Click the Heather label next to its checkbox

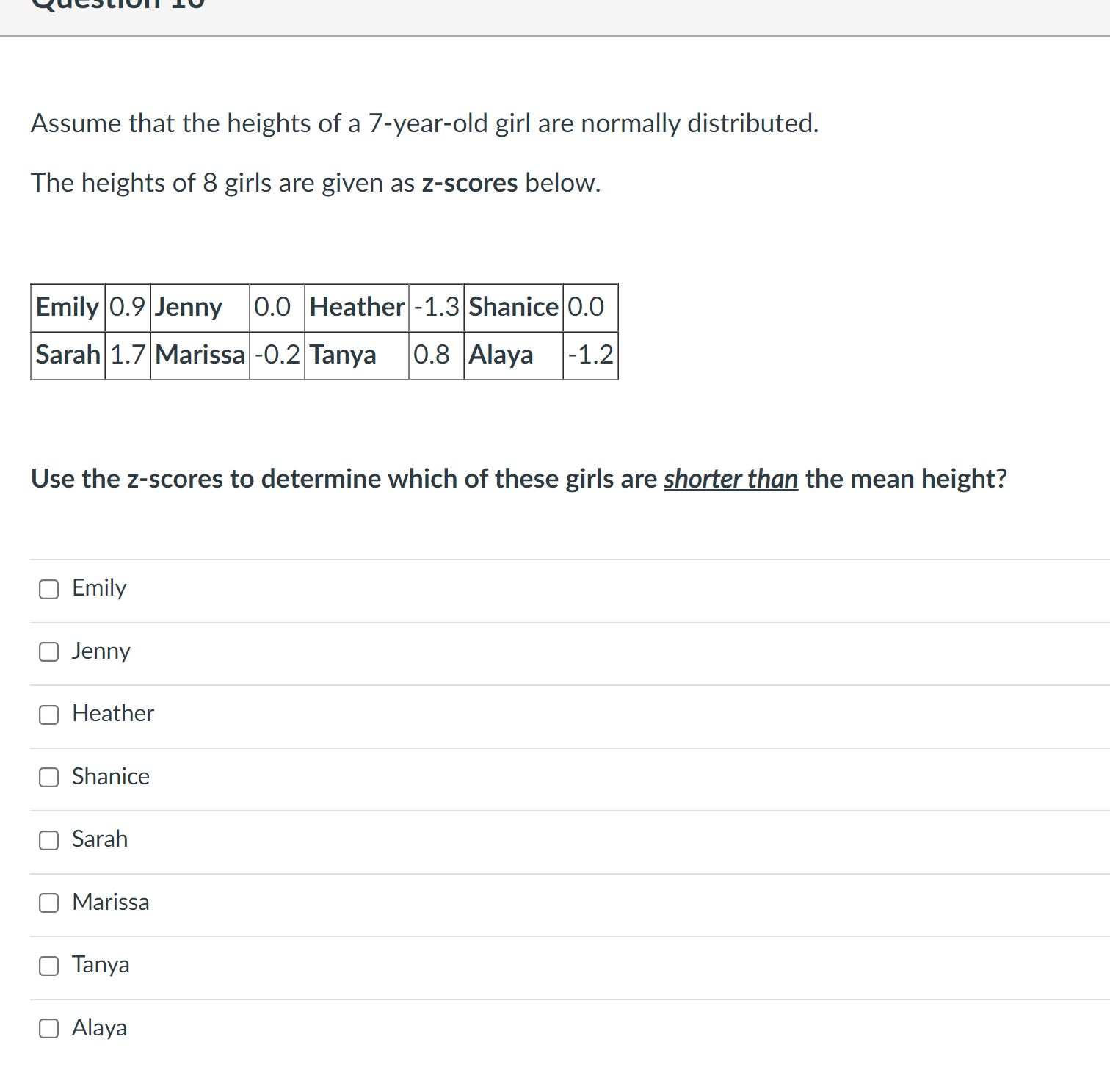[112, 713]
